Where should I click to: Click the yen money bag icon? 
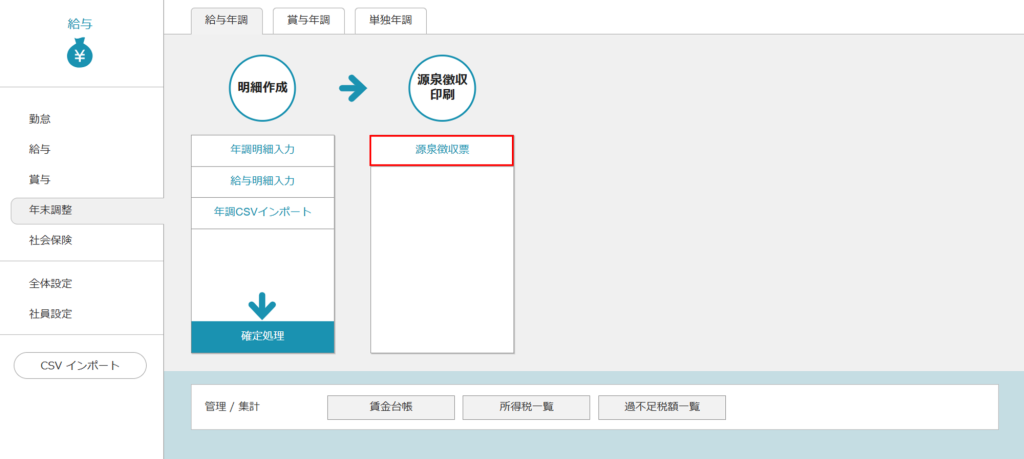click(x=80, y=52)
